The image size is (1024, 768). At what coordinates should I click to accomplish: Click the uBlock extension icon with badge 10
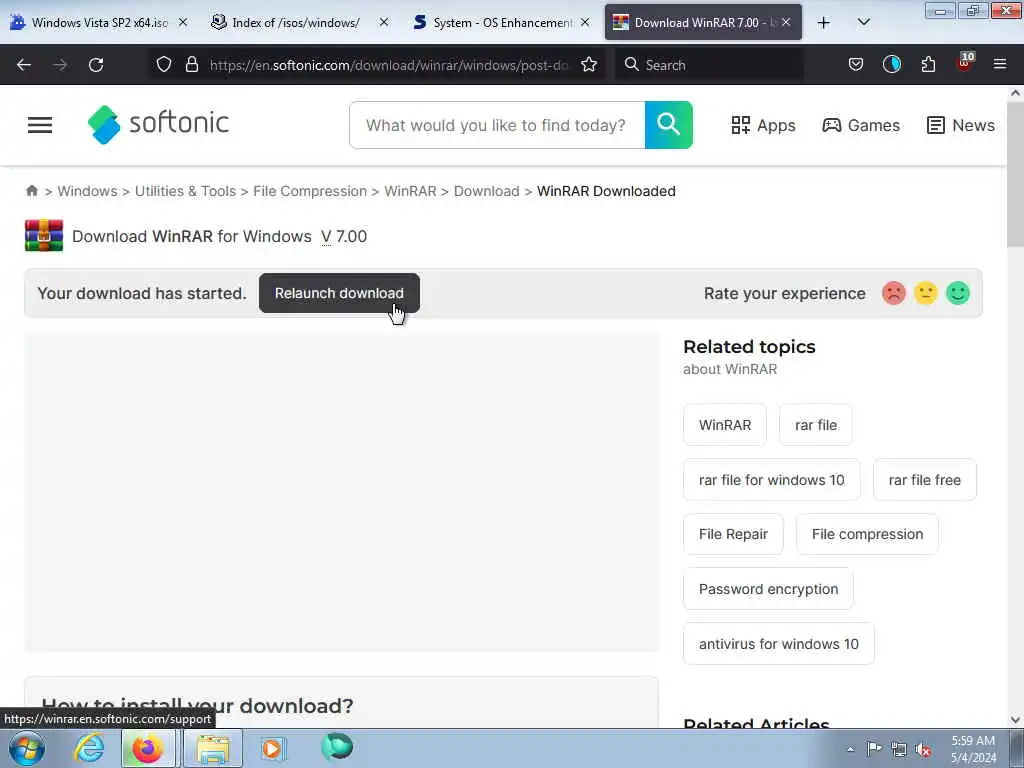965,63
